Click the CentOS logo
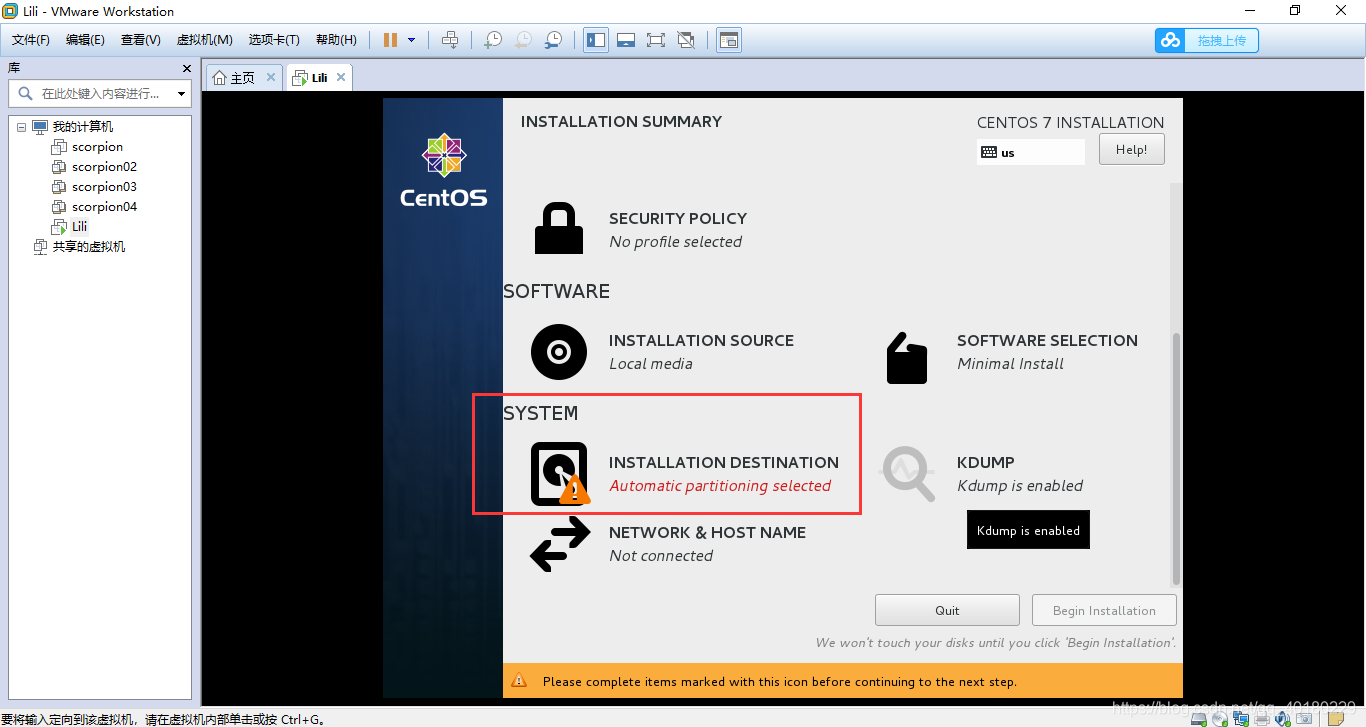Screen dimensions: 1366x727 pos(444,170)
